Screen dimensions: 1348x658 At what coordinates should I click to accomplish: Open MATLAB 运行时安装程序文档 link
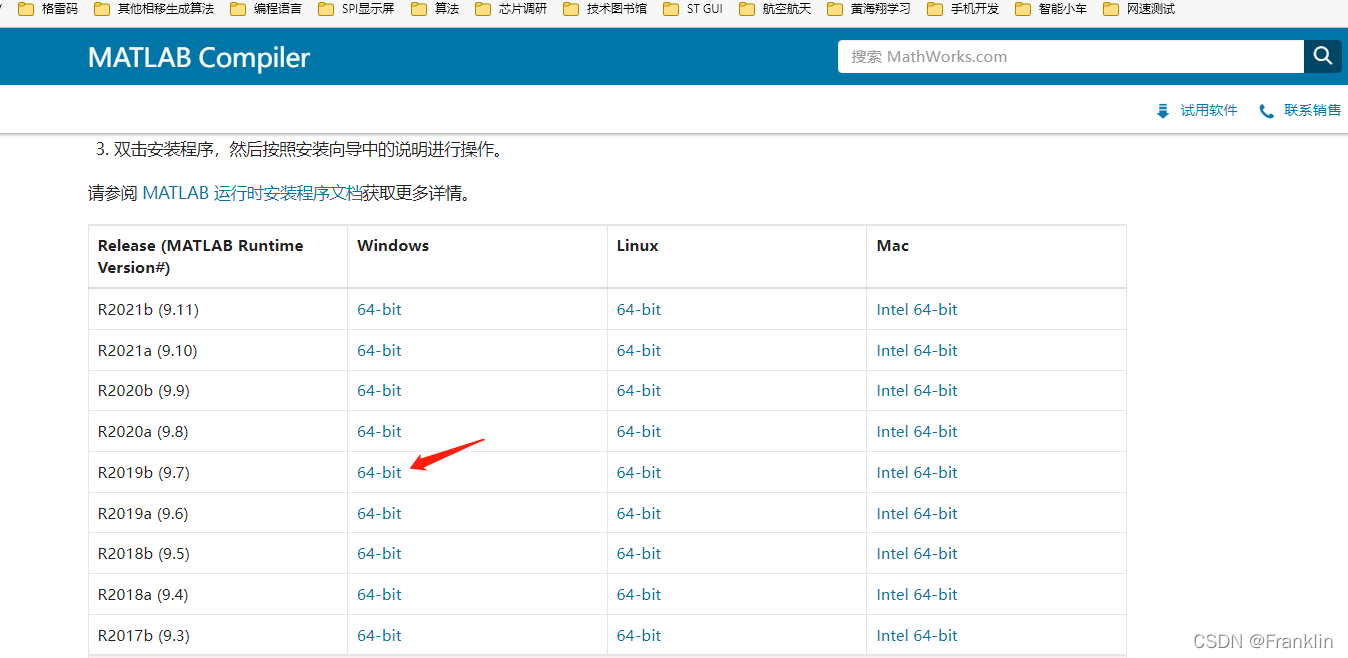pyautogui.click(x=252, y=194)
